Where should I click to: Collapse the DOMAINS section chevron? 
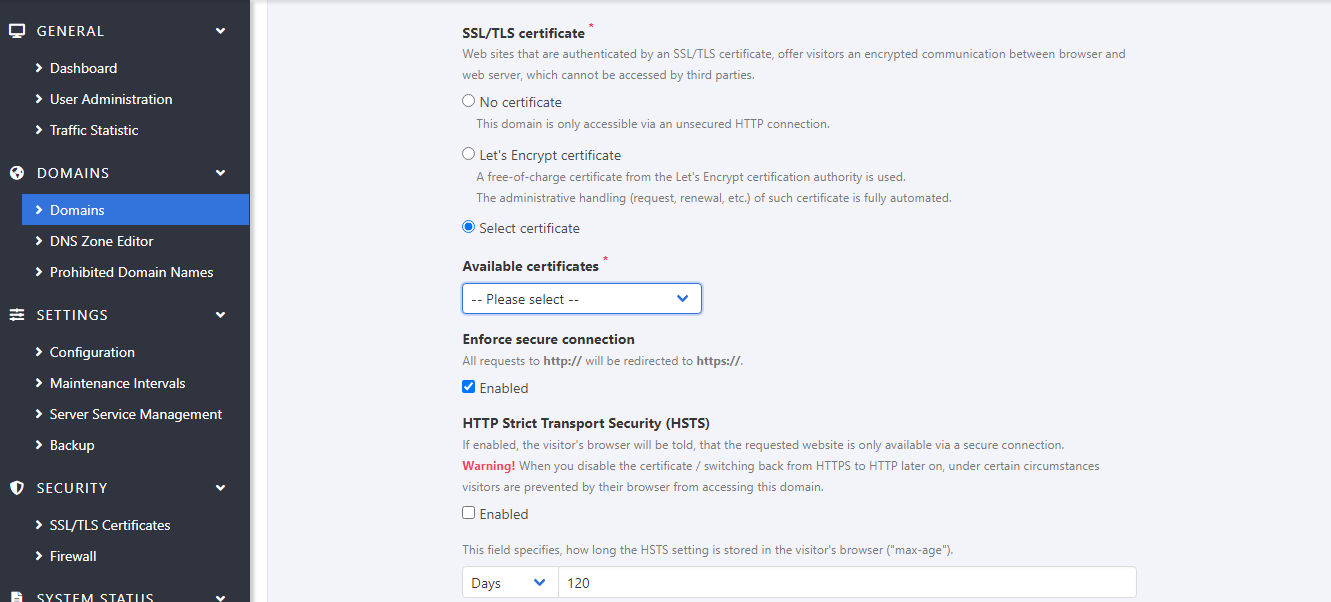221,173
